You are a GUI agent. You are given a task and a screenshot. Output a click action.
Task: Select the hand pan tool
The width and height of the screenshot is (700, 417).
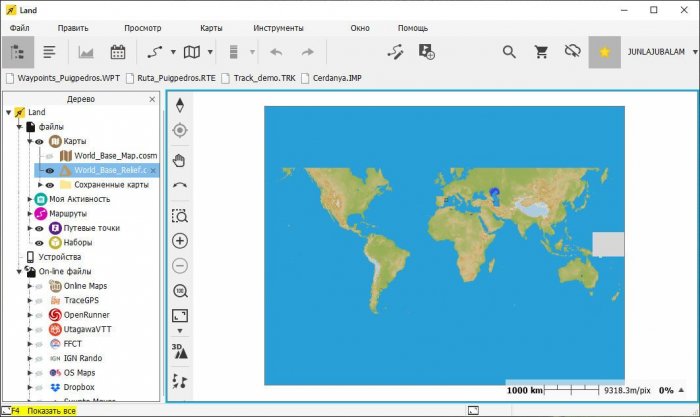[x=180, y=160]
